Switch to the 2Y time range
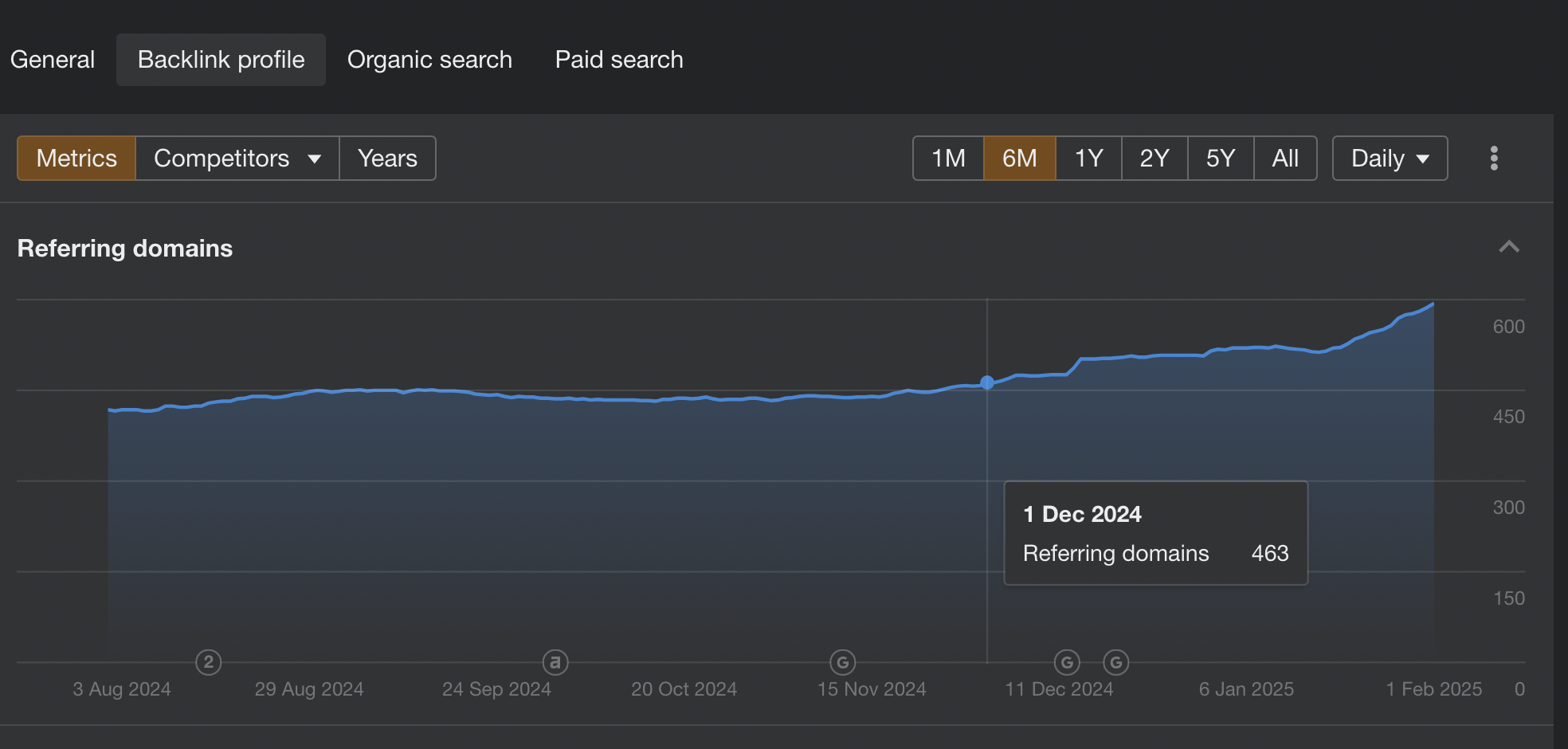The height and width of the screenshot is (749, 1568). [1154, 158]
